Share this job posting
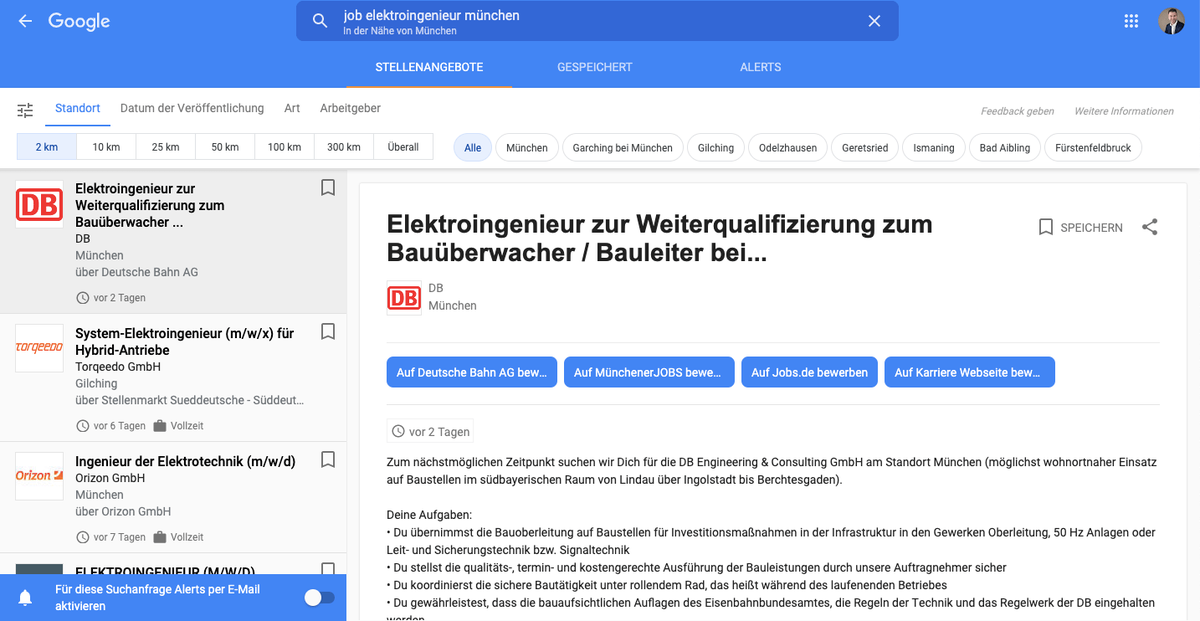Image resolution: width=1200 pixels, height=621 pixels. pyautogui.click(x=1150, y=227)
